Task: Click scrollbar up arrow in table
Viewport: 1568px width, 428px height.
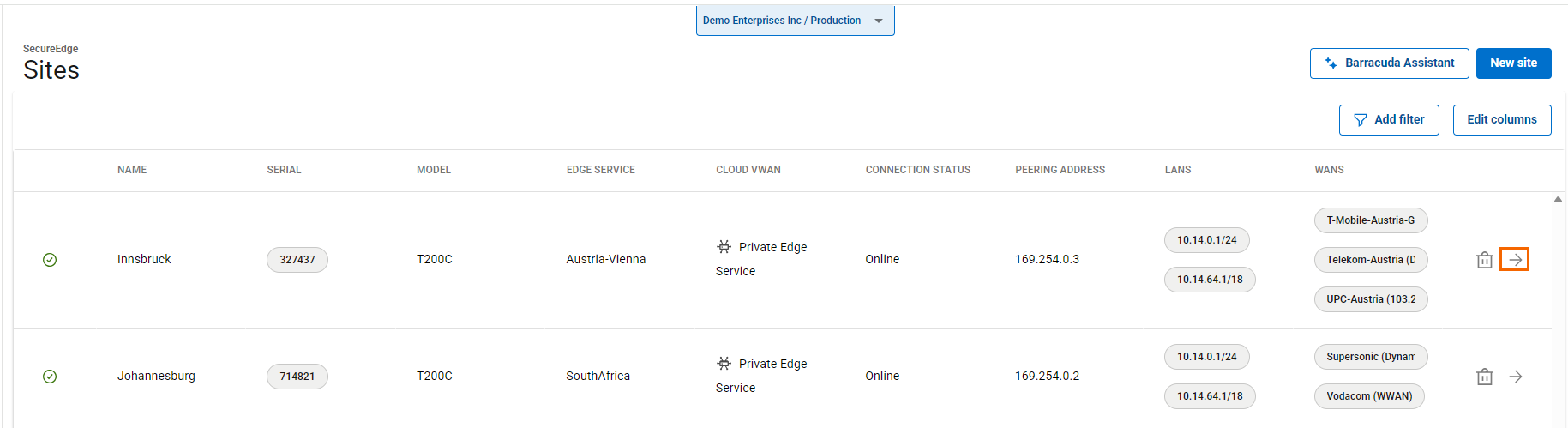Action: coord(1557,200)
